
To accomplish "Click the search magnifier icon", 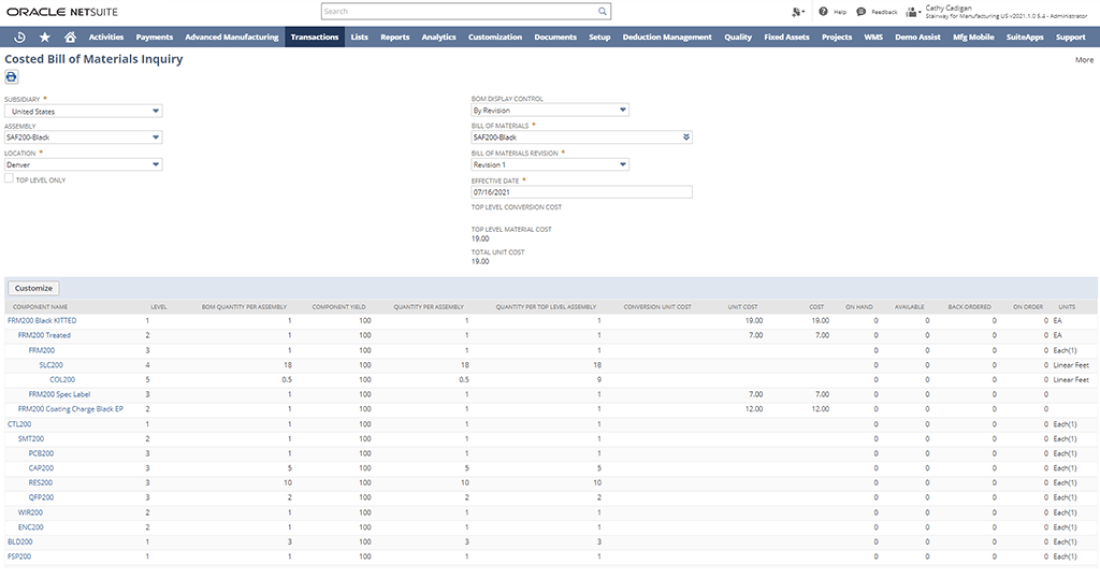I will tap(602, 11).
